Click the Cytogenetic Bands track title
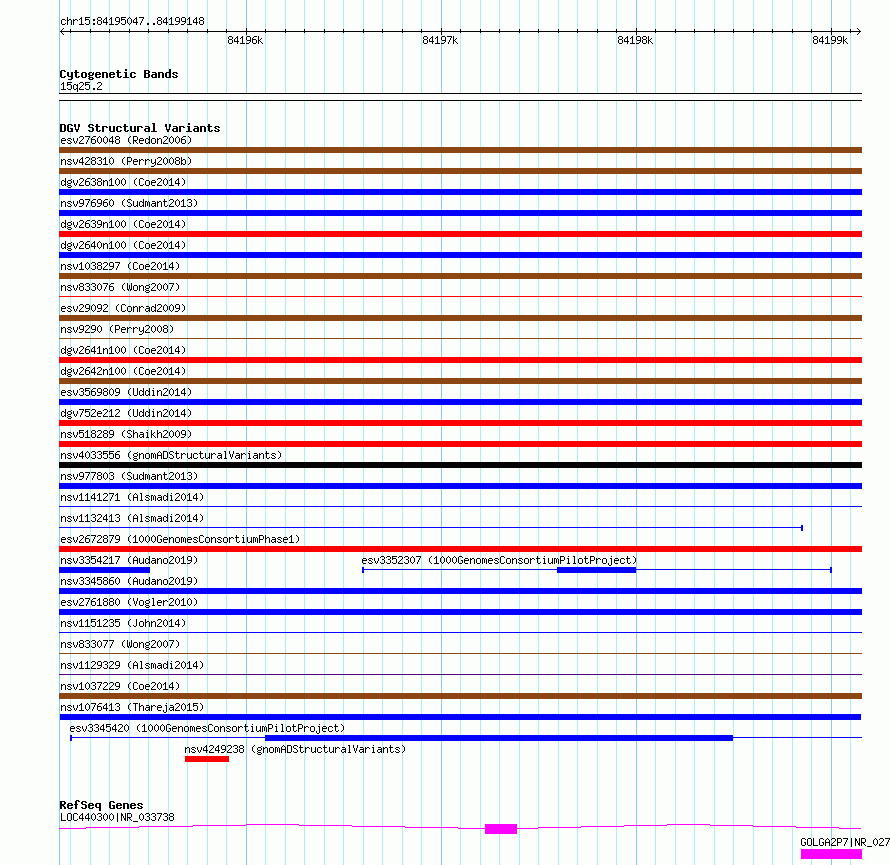Viewport: 890px width, 865px height. pyautogui.click(x=119, y=74)
